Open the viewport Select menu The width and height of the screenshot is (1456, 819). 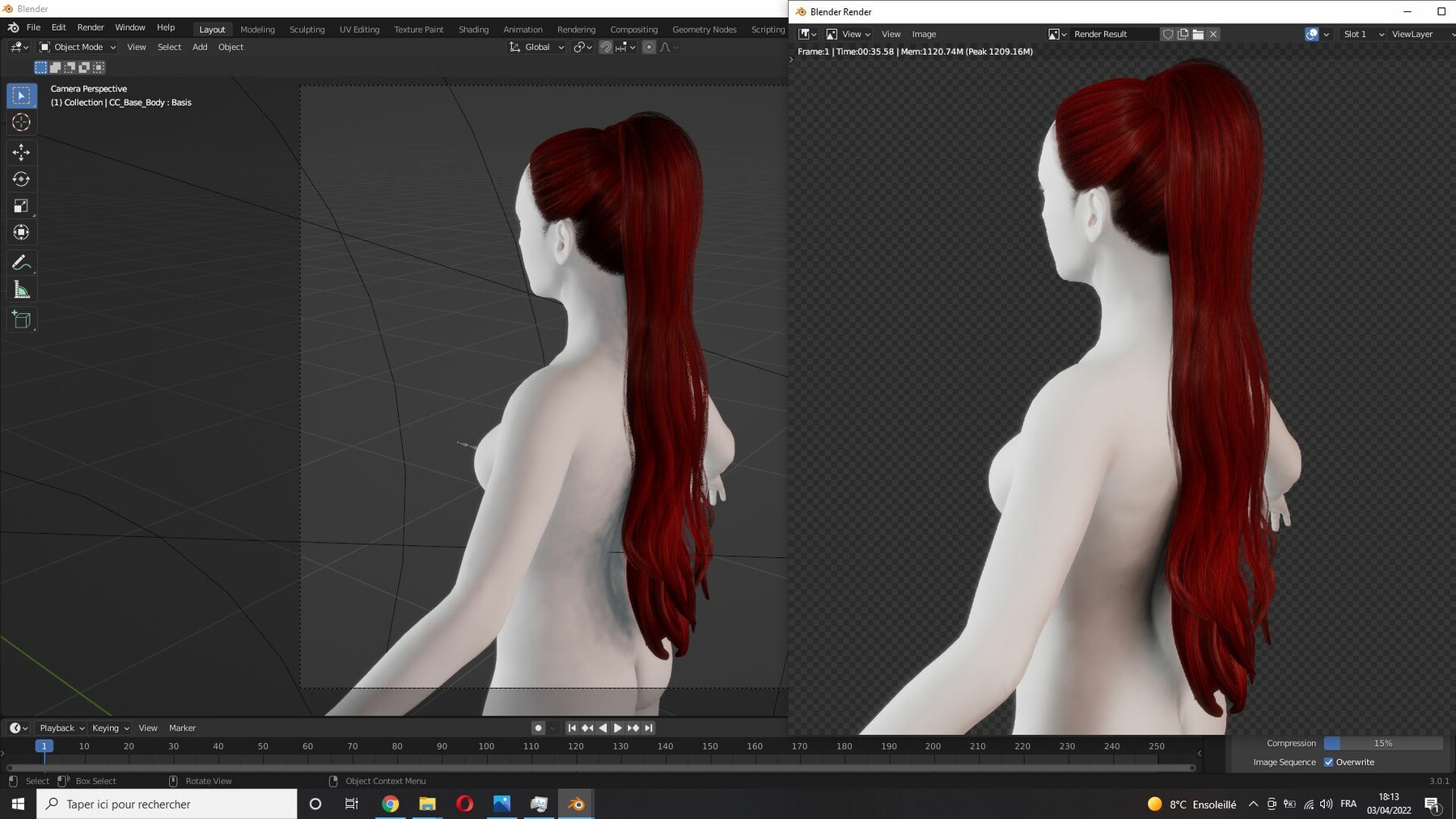(169, 47)
